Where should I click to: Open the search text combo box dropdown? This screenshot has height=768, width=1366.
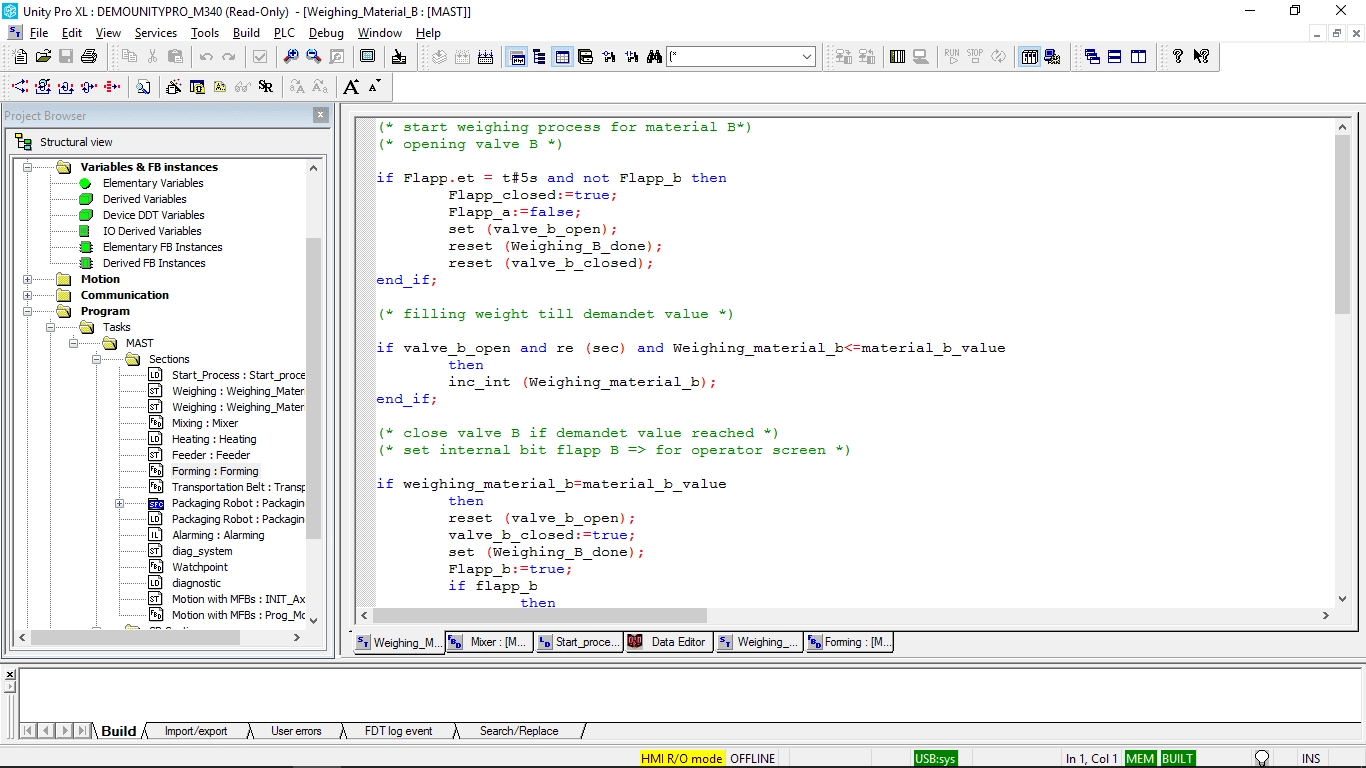[807, 57]
